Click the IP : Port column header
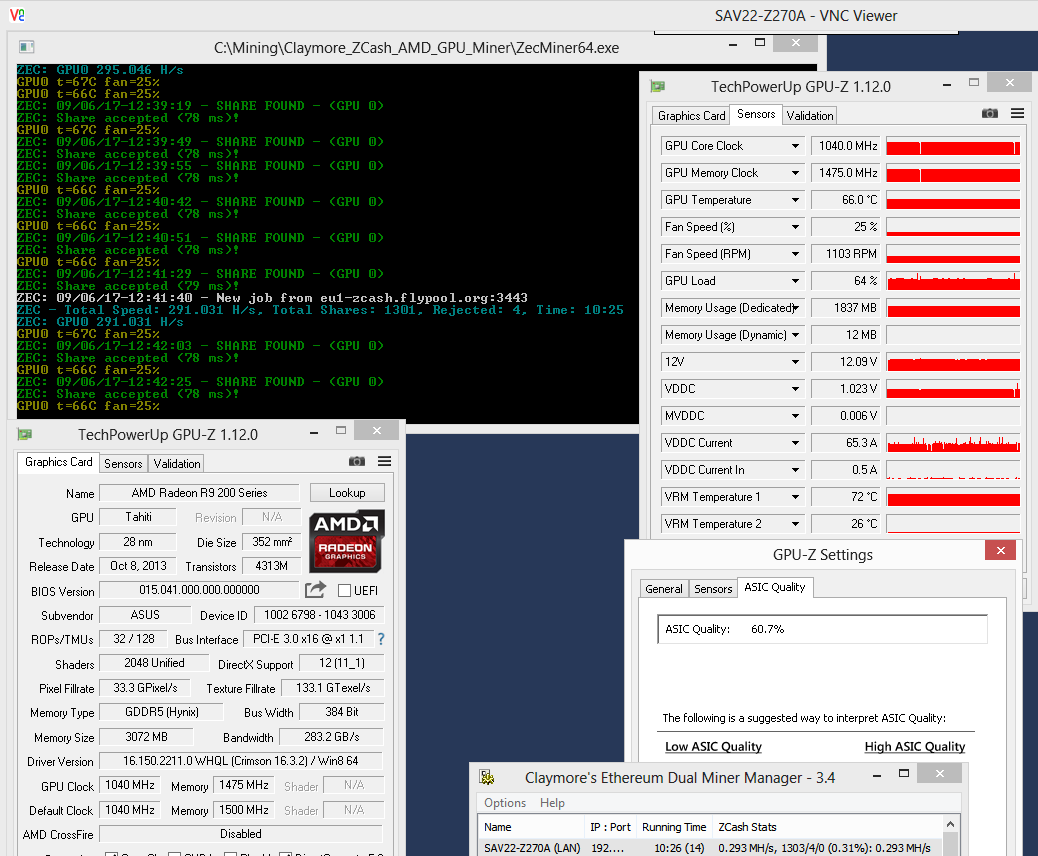Image resolution: width=1038 pixels, height=856 pixels. pyautogui.click(x=611, y=827)
